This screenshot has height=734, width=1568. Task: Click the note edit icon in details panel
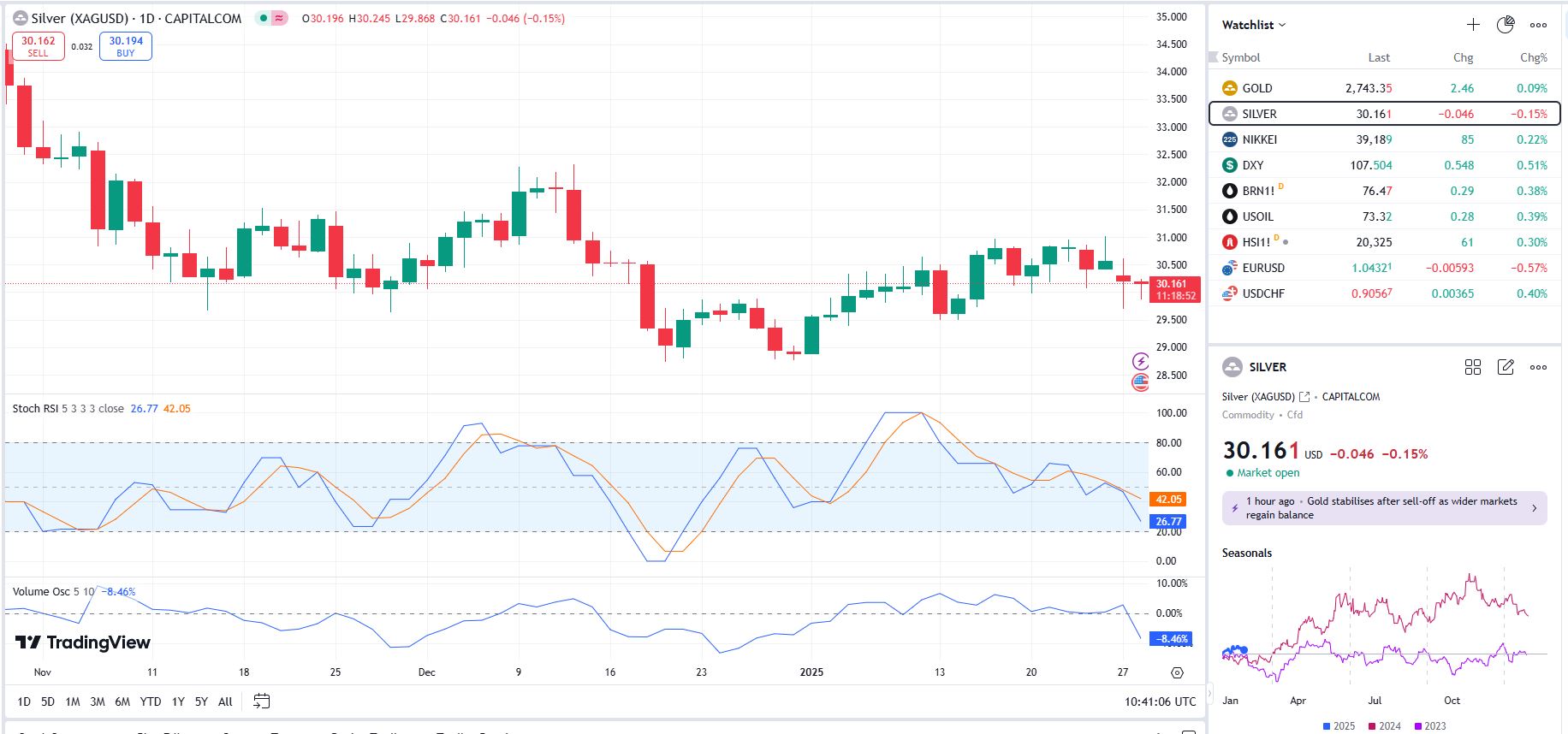click(x=1506, y=367)
